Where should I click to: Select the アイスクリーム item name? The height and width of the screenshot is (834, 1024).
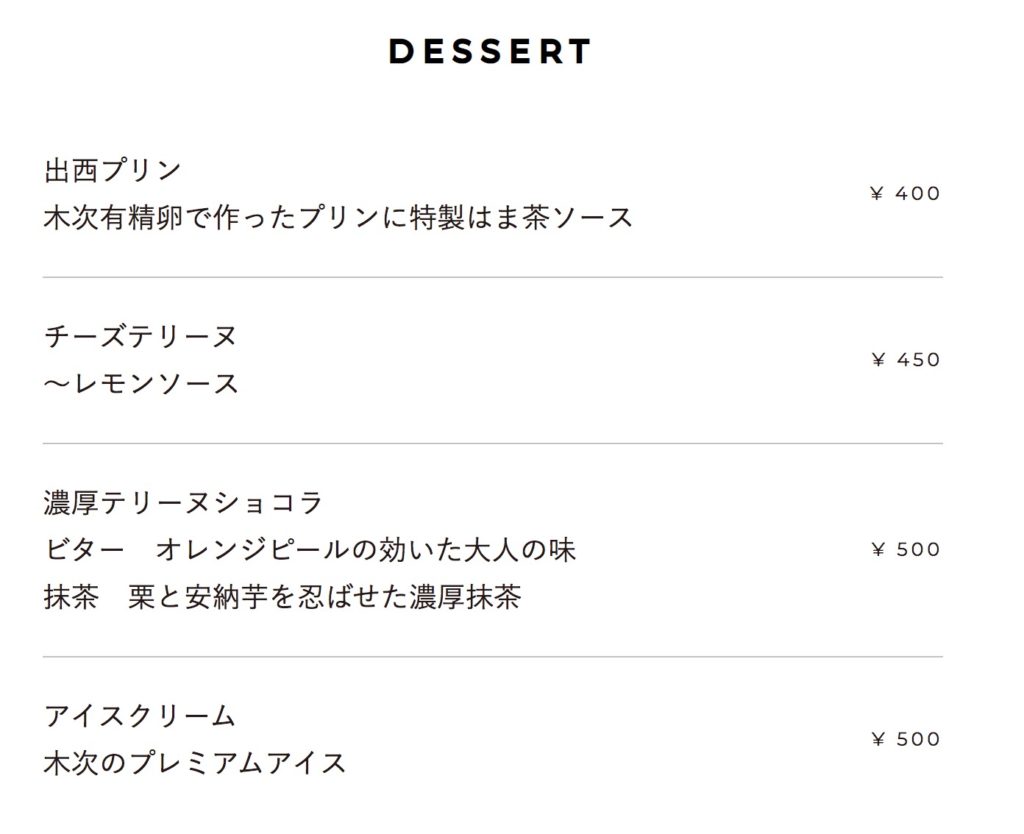[140, 716]
